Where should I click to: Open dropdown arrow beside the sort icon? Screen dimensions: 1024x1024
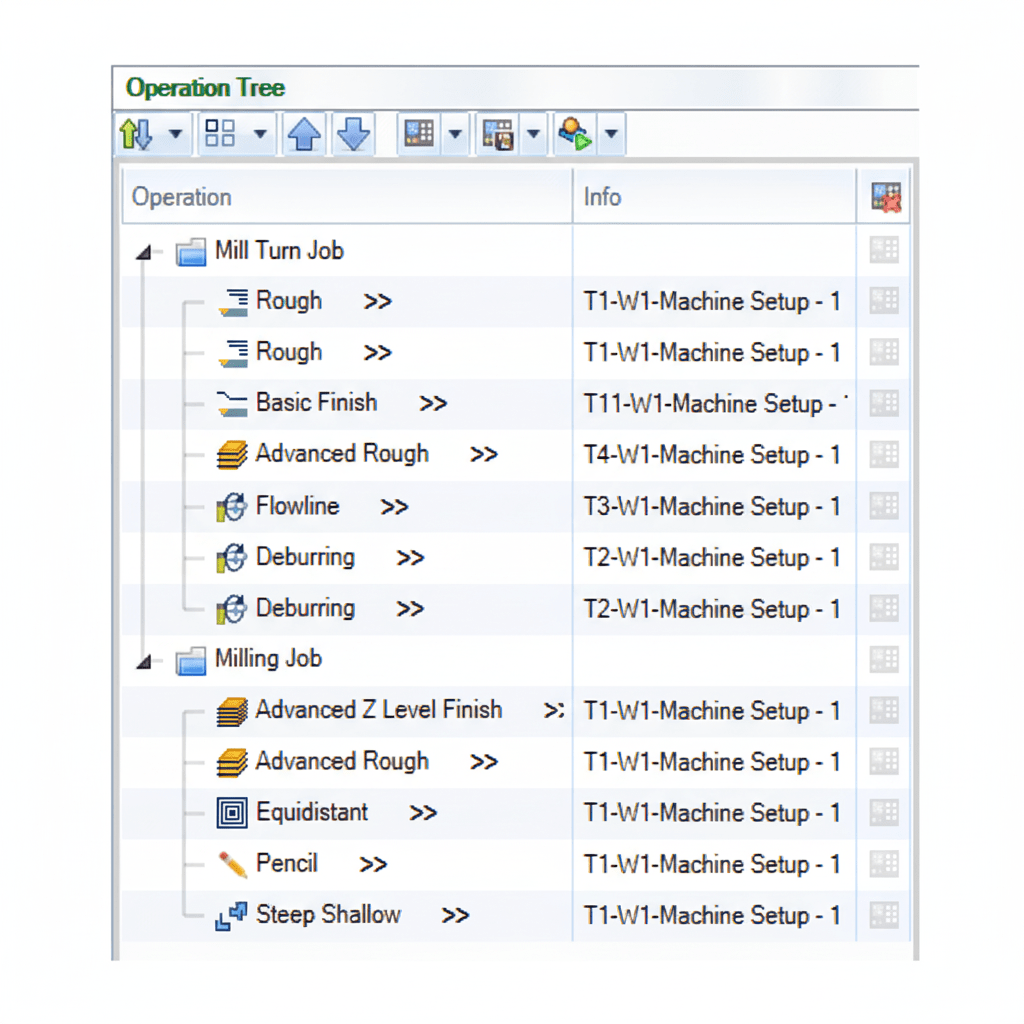click(x=175, y=134)
